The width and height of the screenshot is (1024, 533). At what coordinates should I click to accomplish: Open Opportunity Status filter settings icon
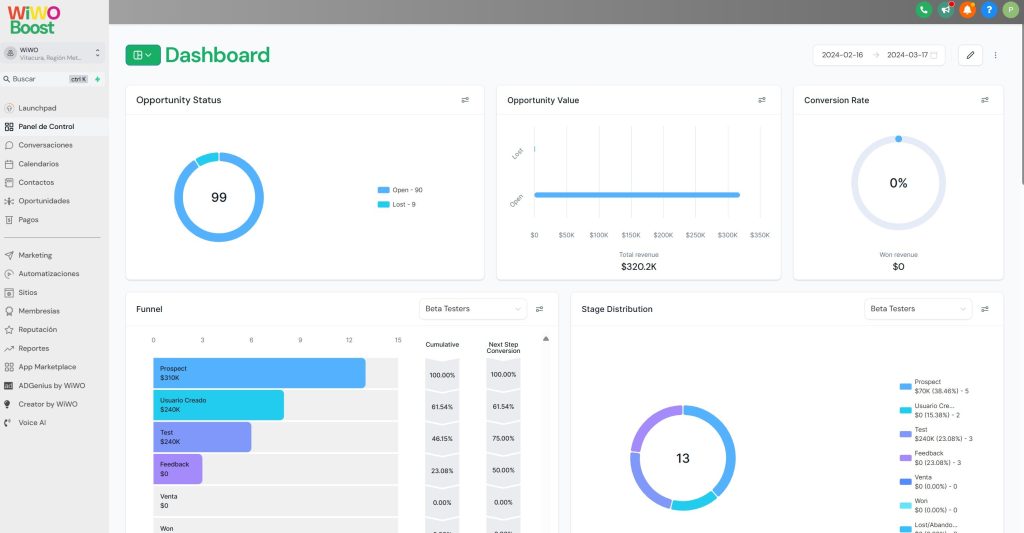(x=465, y=100)
